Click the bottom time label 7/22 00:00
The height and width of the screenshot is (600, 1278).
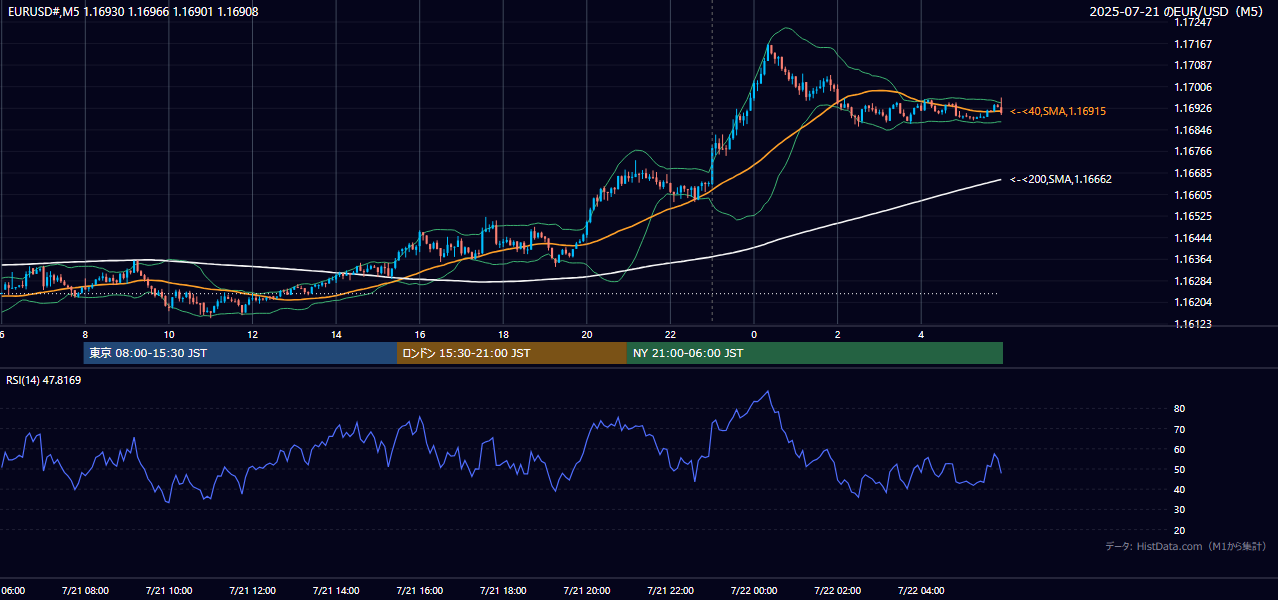pos(754,590)
